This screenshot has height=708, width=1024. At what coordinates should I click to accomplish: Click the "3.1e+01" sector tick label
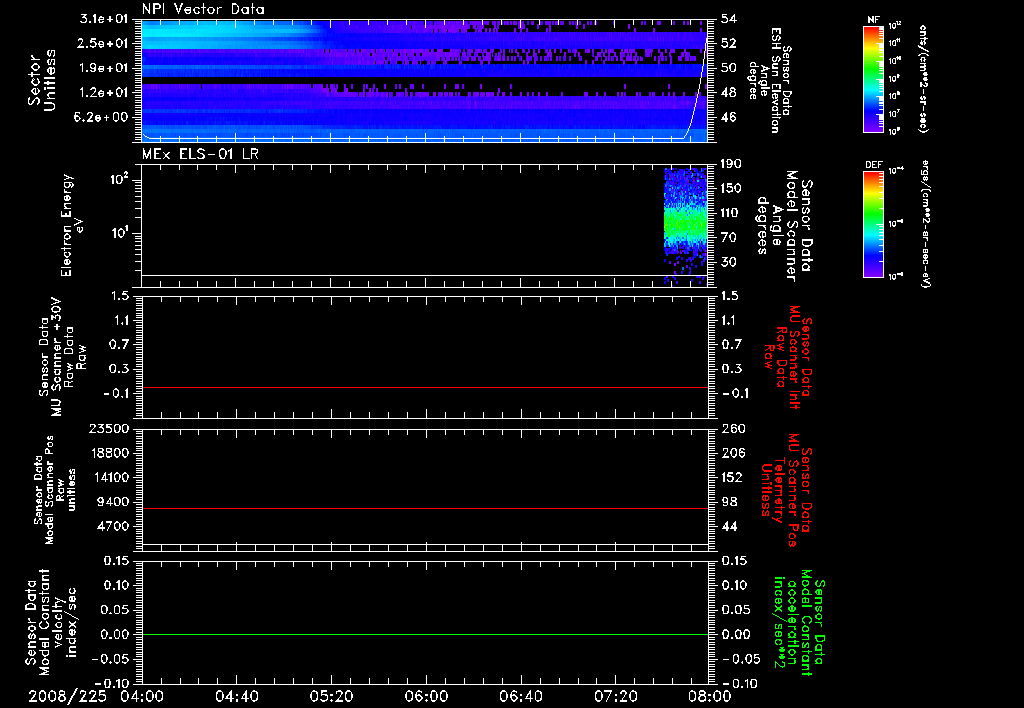(x=103, y=19)
